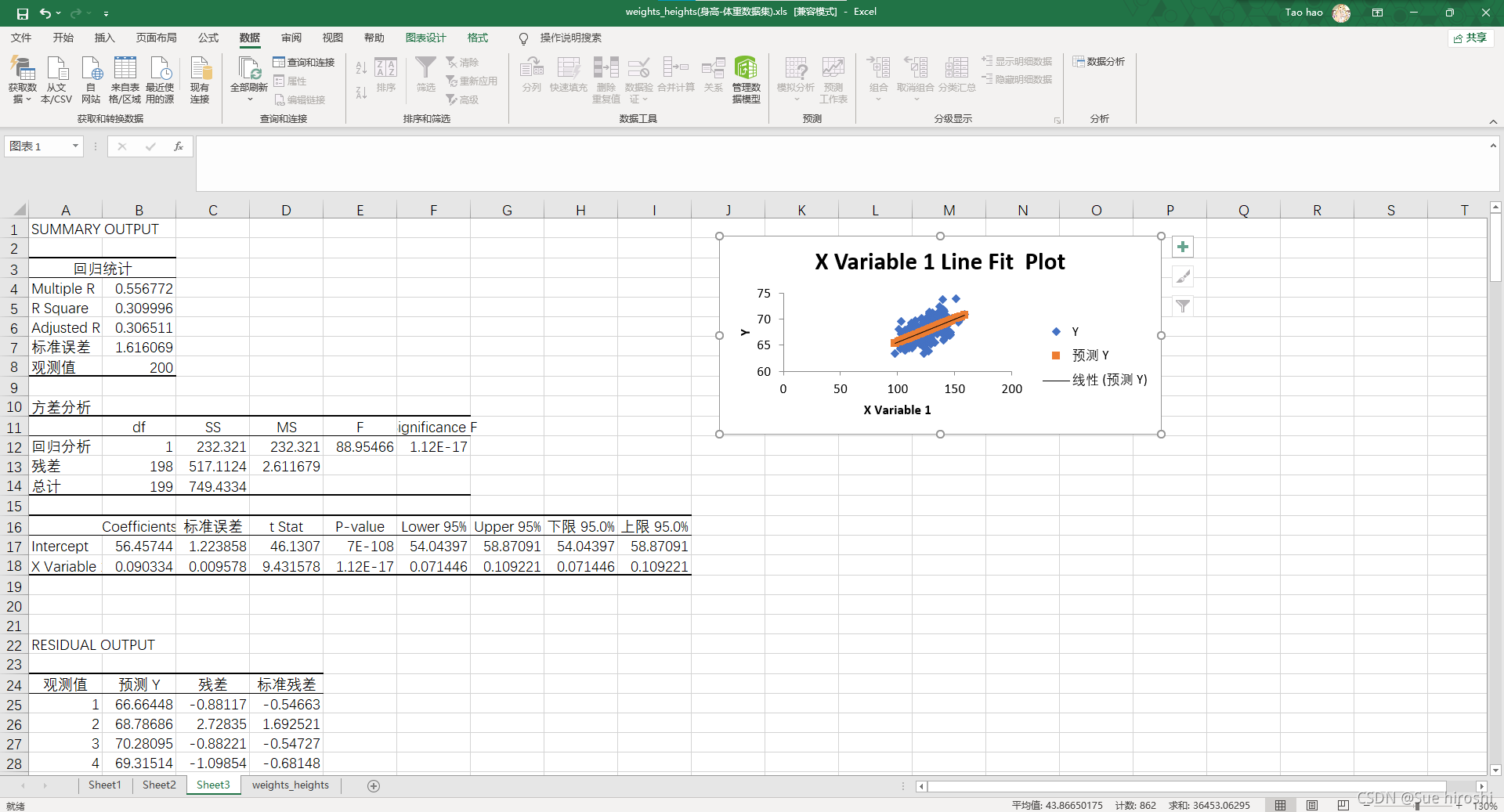Click orange 预测 Y legend marker
Viewport: 1504px width, 812px height.
pos(1056,355)
